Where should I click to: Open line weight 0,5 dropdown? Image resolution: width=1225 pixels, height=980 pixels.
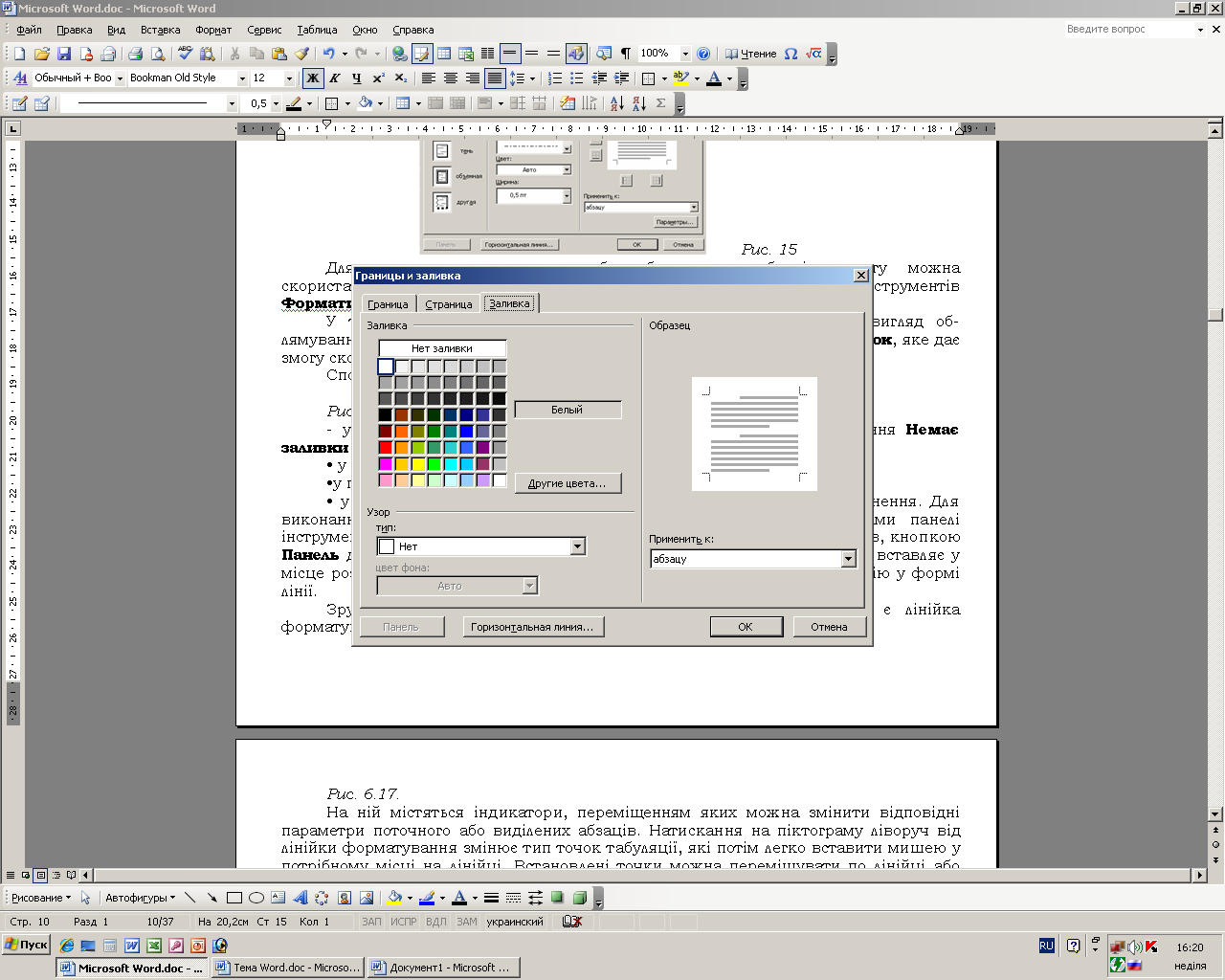tap(276, 103)
